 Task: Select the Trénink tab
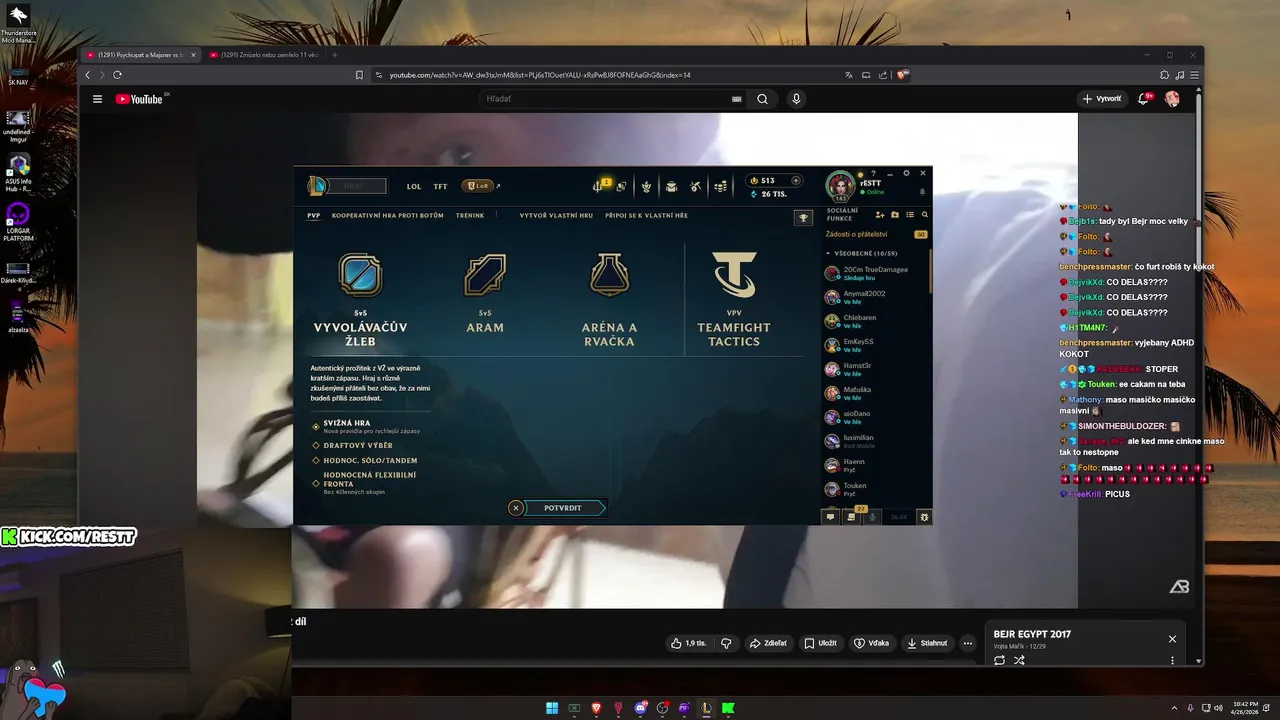tap(470, 215)
